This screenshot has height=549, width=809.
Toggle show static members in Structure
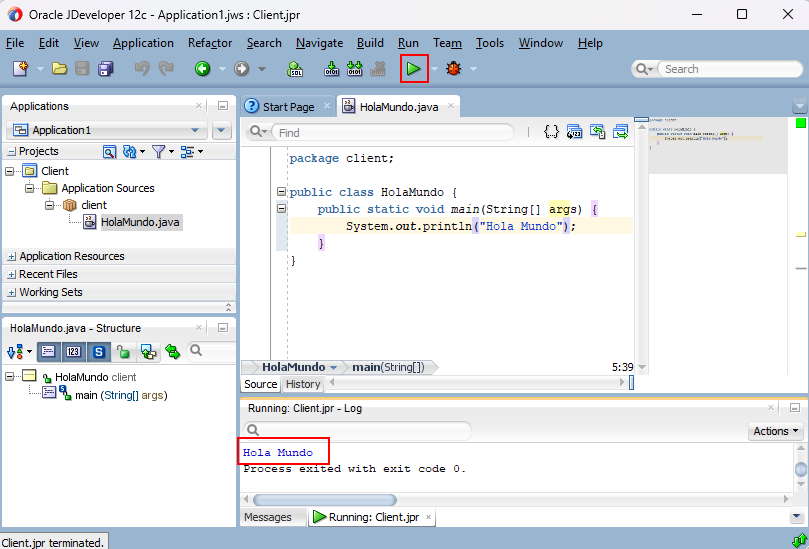click(x=99, y=352)
